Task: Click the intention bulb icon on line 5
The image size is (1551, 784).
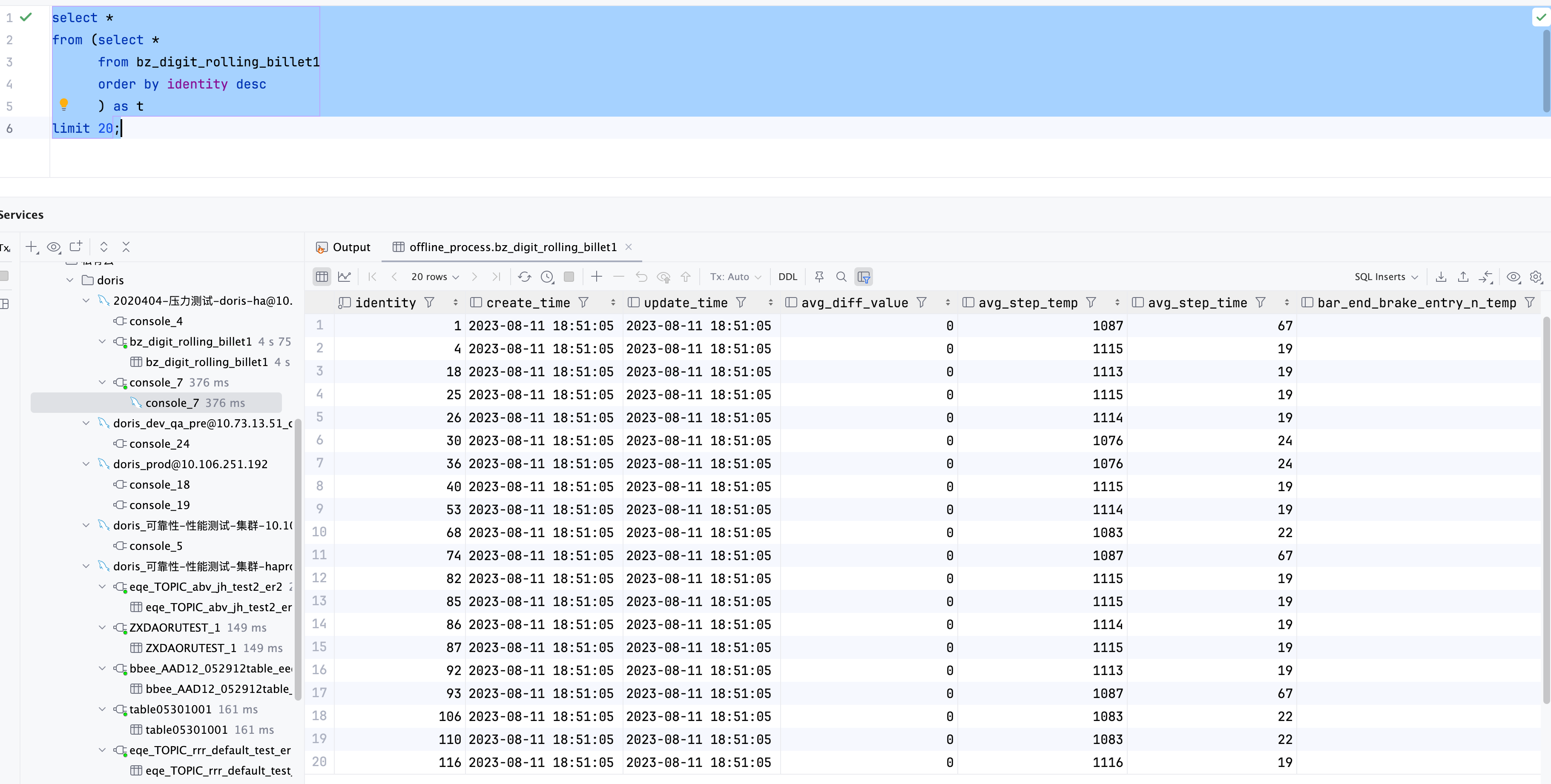Action: [x=64, y=105]
